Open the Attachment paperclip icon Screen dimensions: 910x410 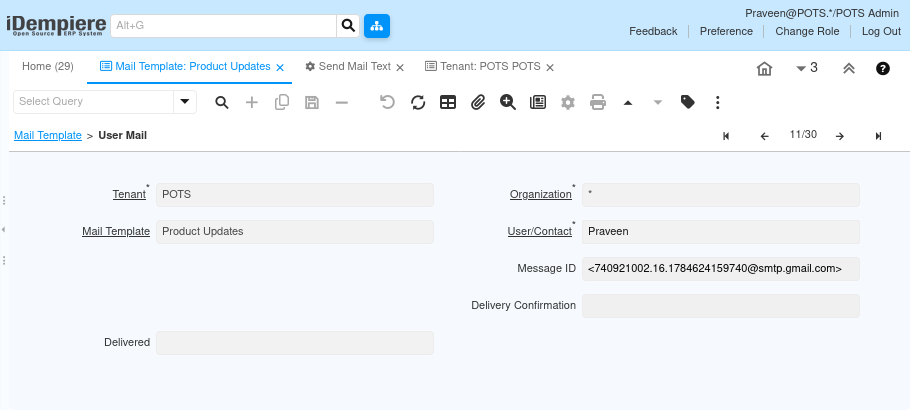478,103
